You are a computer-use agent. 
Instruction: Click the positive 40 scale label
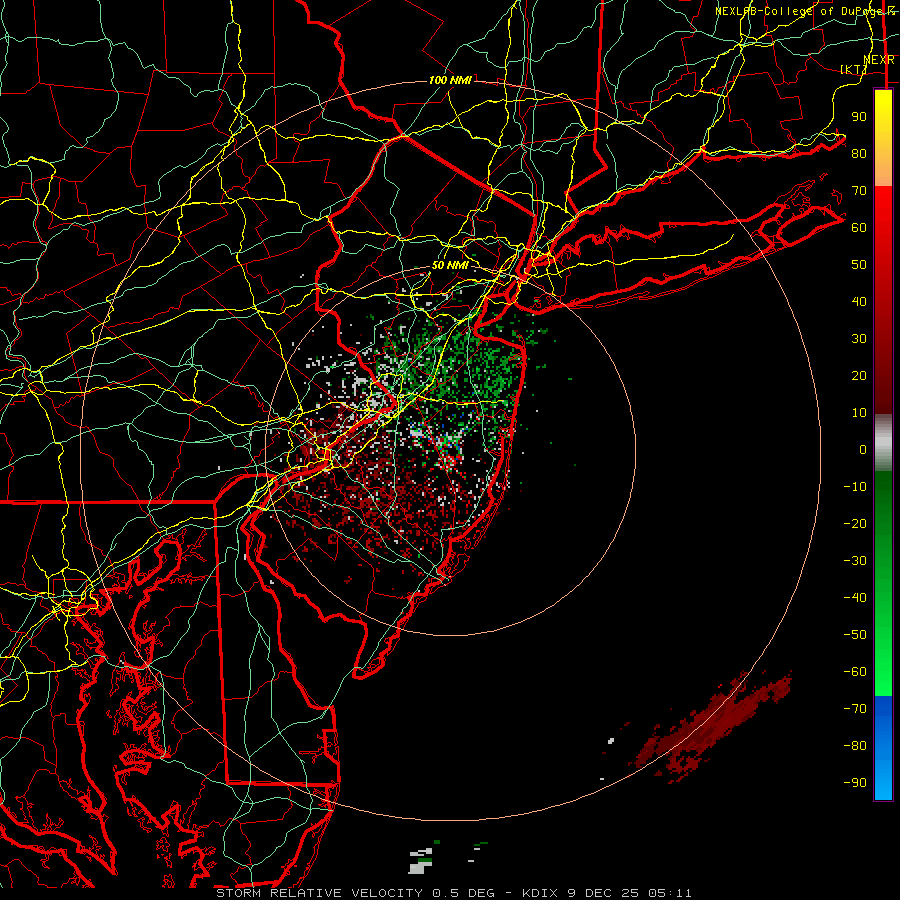(x=859, y=301)
